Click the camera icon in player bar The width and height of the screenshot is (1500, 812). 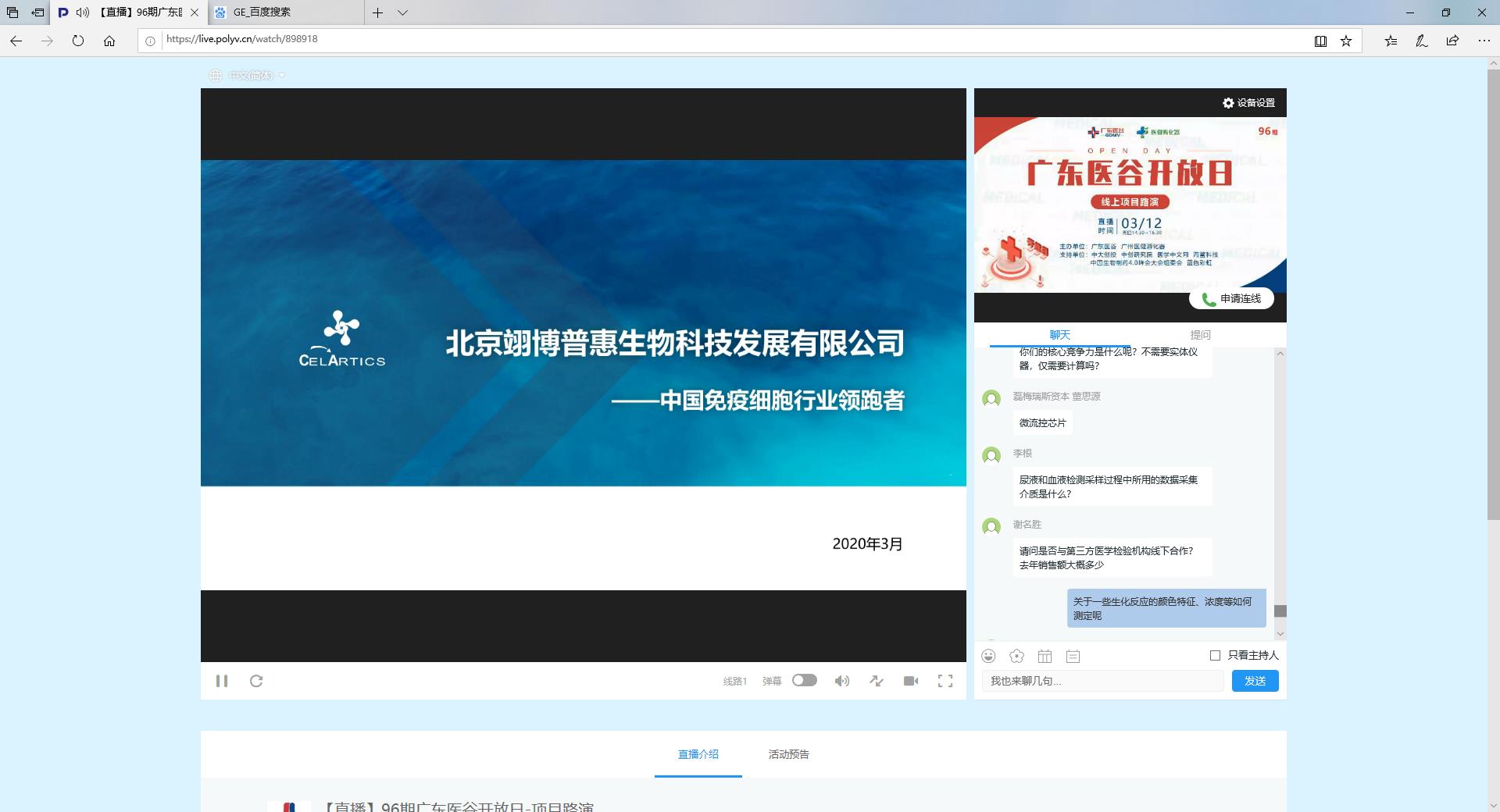[x=911, y=681]
